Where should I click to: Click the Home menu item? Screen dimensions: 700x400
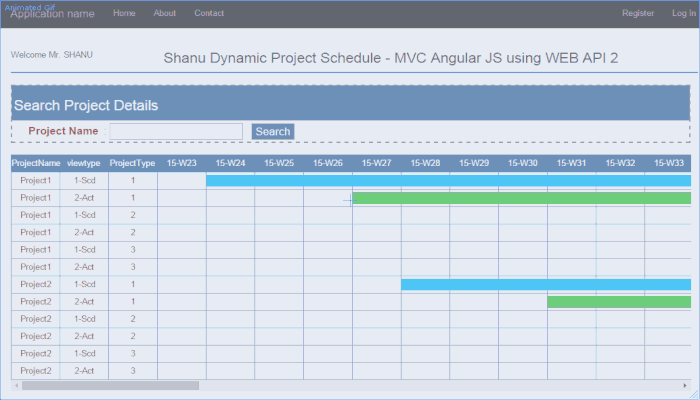click(124, 14)
